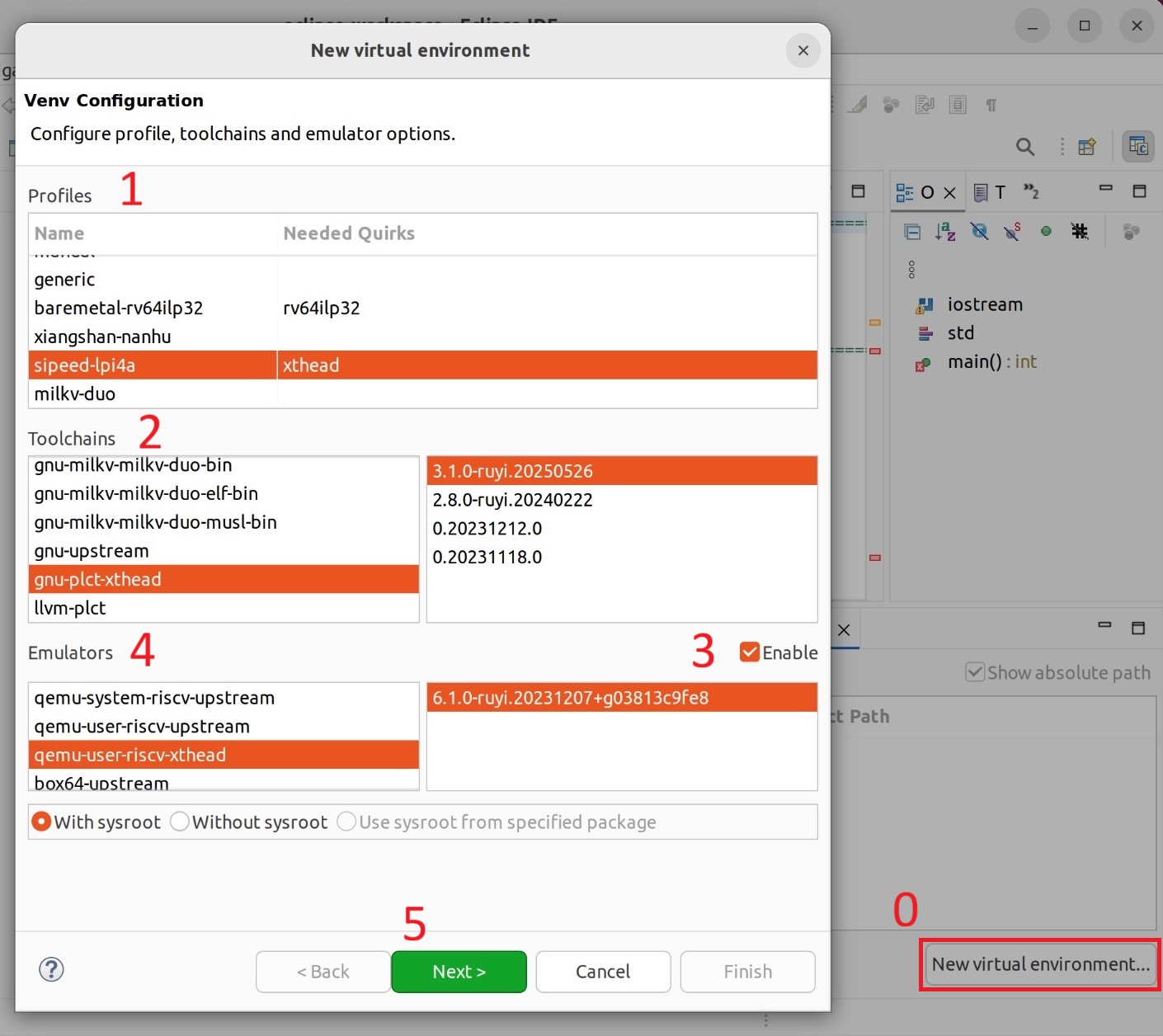The width and height of the screenshot is (1163, 1036).
Task: Toggle Show absolute path checkbox
Action: (975, 672)
